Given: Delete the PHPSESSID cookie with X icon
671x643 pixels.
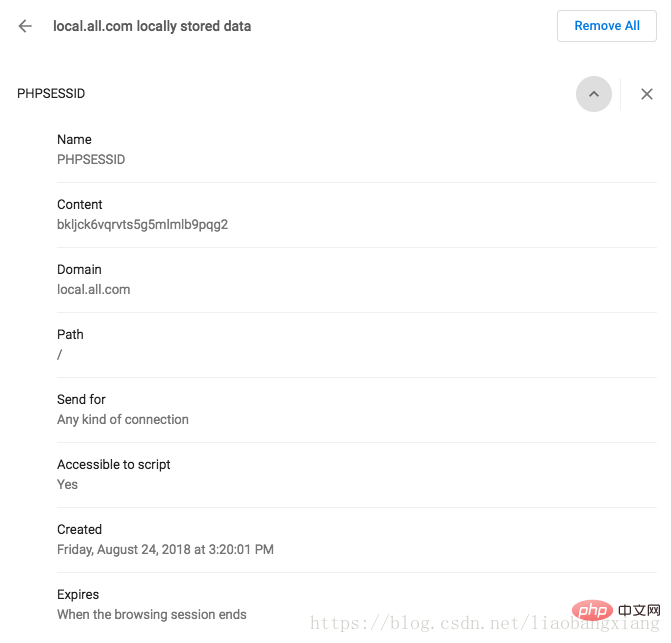Looking at the screenshot, I should [647, 94].
